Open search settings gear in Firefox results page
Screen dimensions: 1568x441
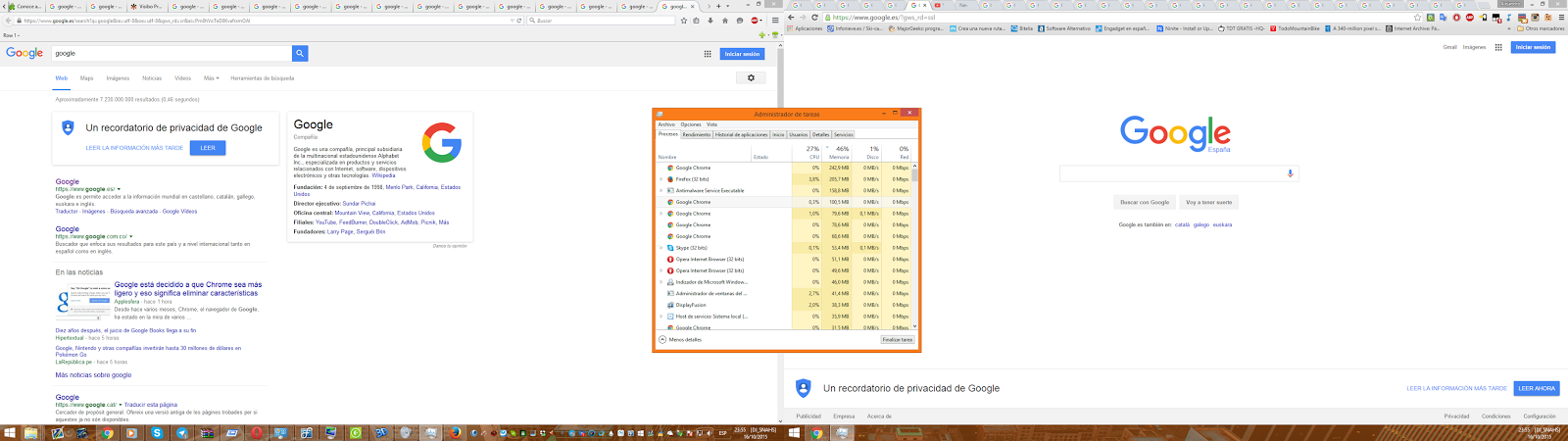[751, 77]
